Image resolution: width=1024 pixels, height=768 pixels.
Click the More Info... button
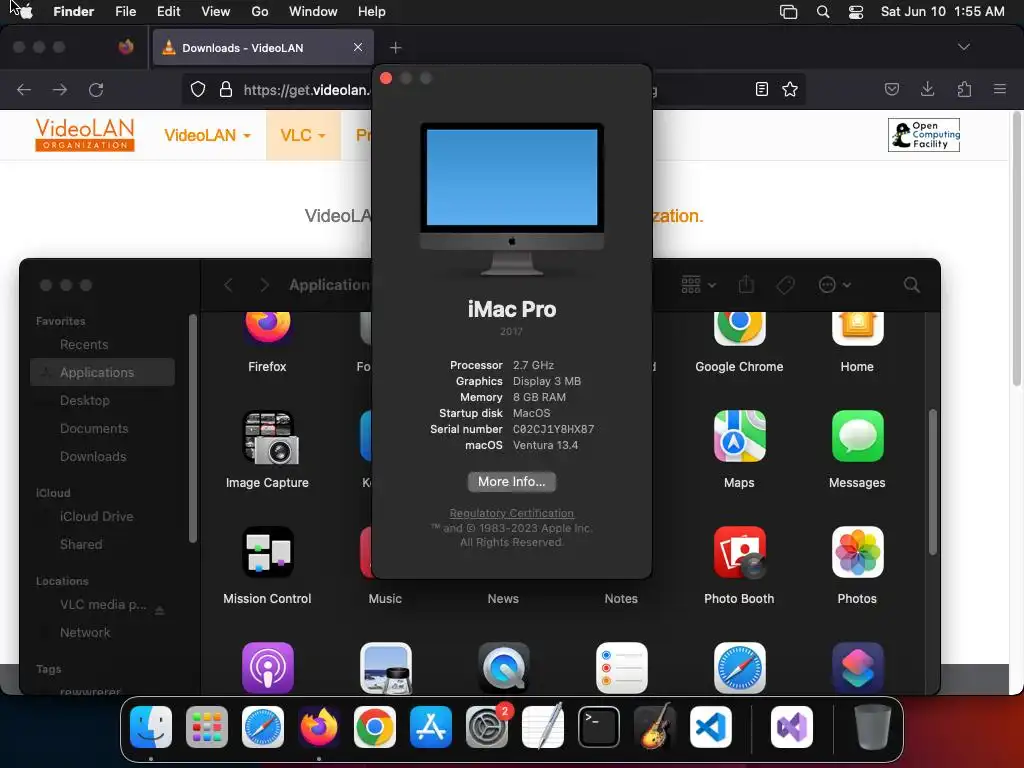[511, 481]
